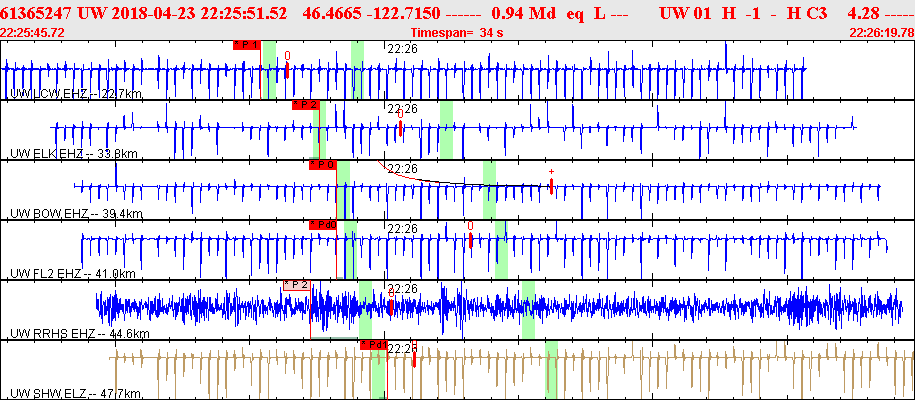Click the P pick flag on BOW trace
Image resolution: width=915 pixels, height=400 pixels.
click(x=322, y=165)
